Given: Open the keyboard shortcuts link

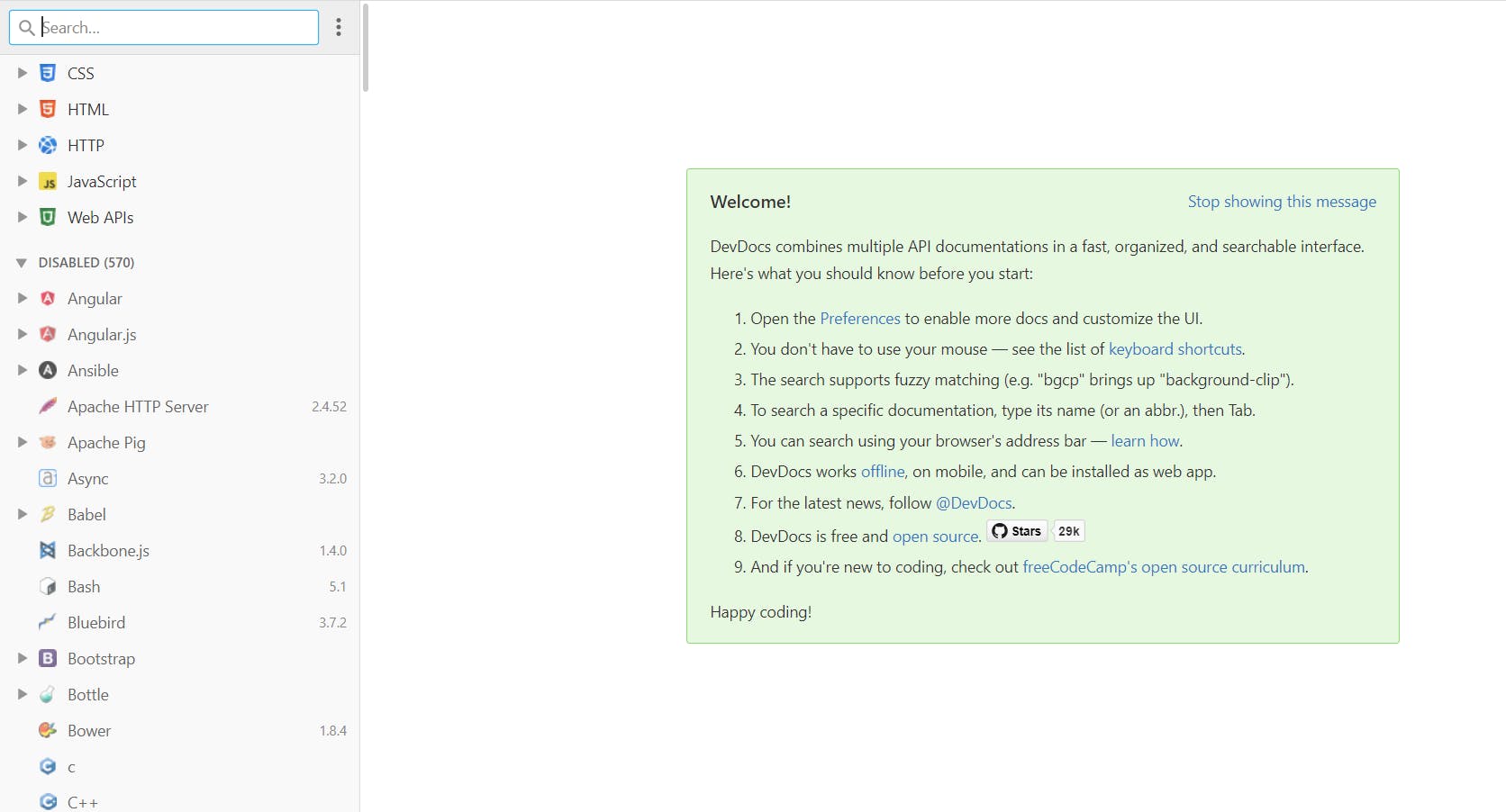Looking at the screenshot, I should tap(1175, 349).
